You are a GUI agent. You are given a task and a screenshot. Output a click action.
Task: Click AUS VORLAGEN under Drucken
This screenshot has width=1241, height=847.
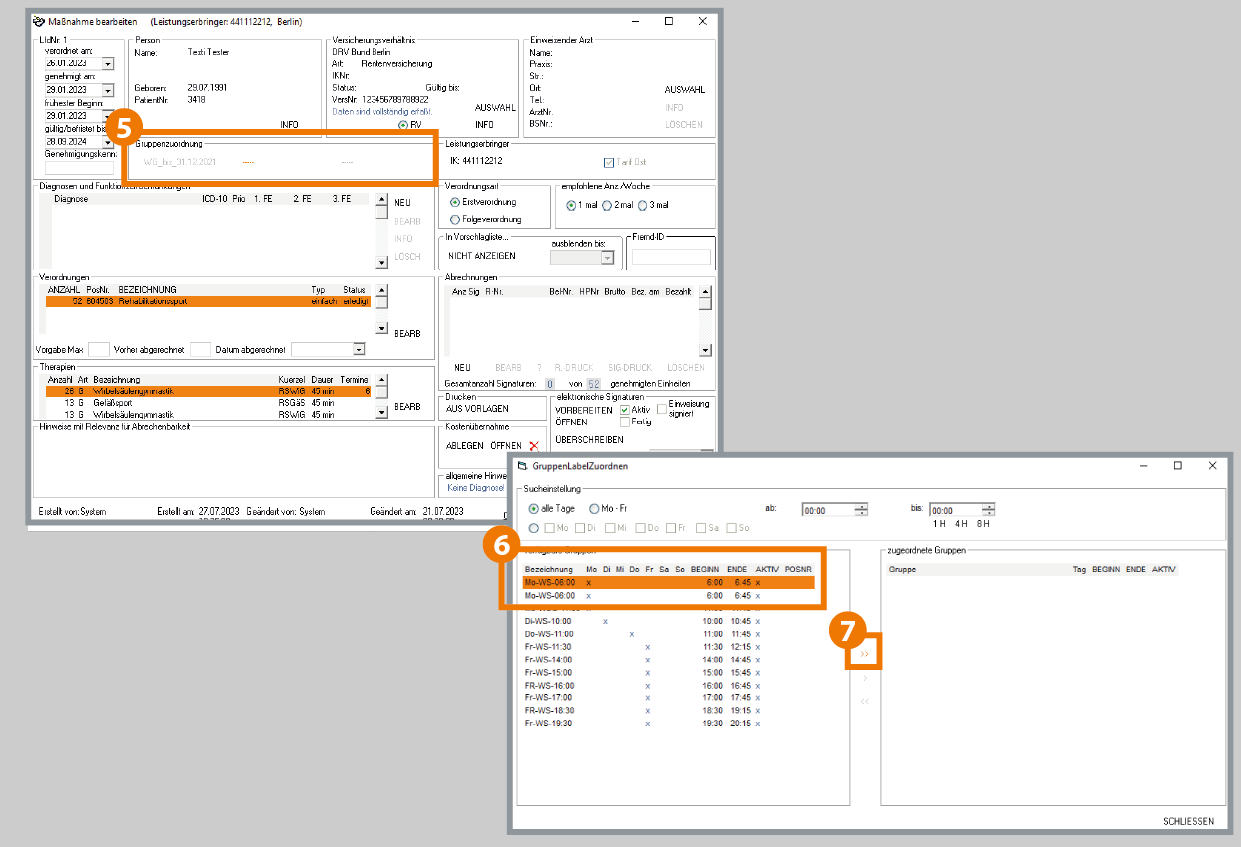point(477,409)
